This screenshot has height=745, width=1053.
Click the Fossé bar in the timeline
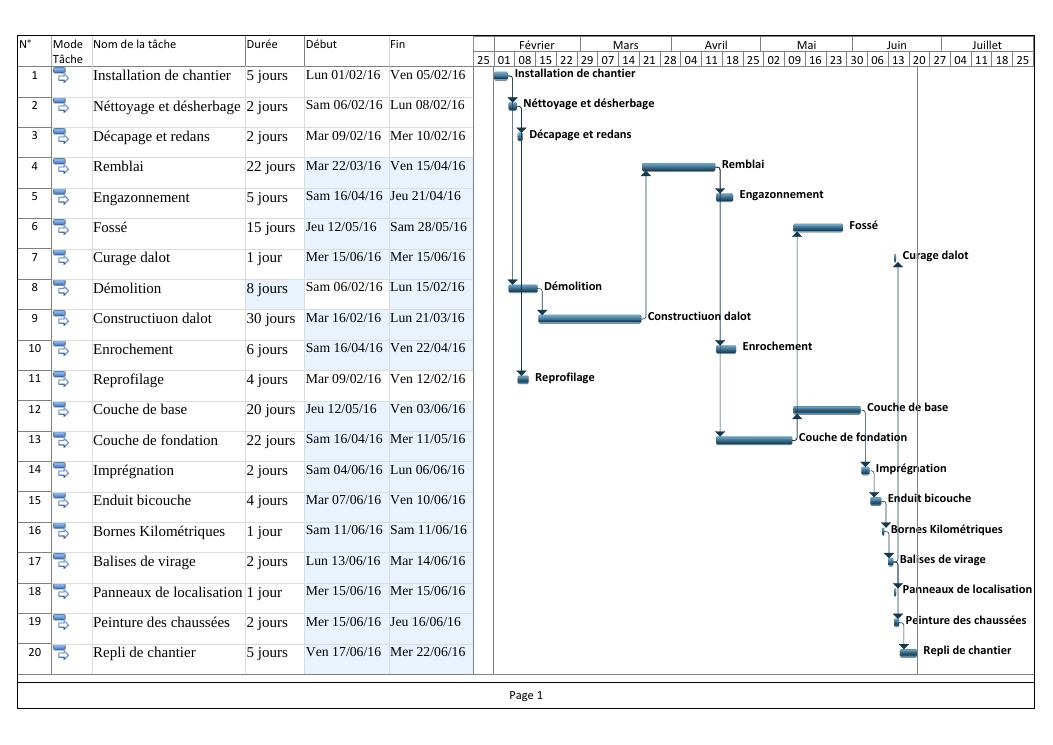pos(817,228)
